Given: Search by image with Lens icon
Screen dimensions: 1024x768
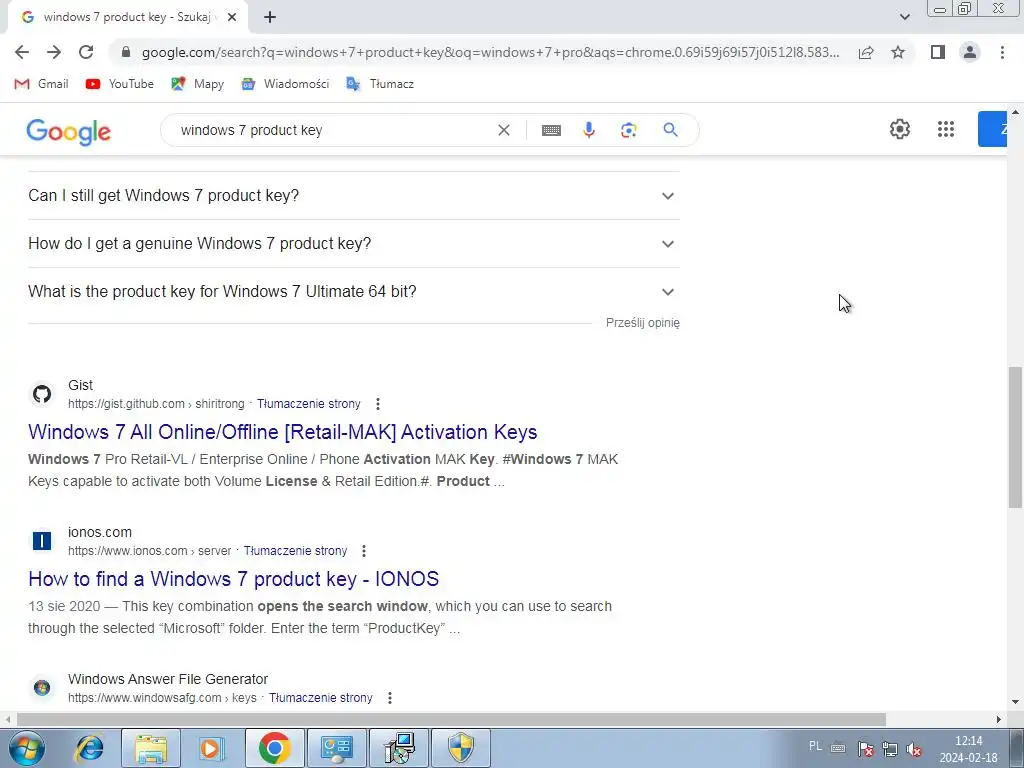Looking at the screenshot, I should [x=628, y=130].
